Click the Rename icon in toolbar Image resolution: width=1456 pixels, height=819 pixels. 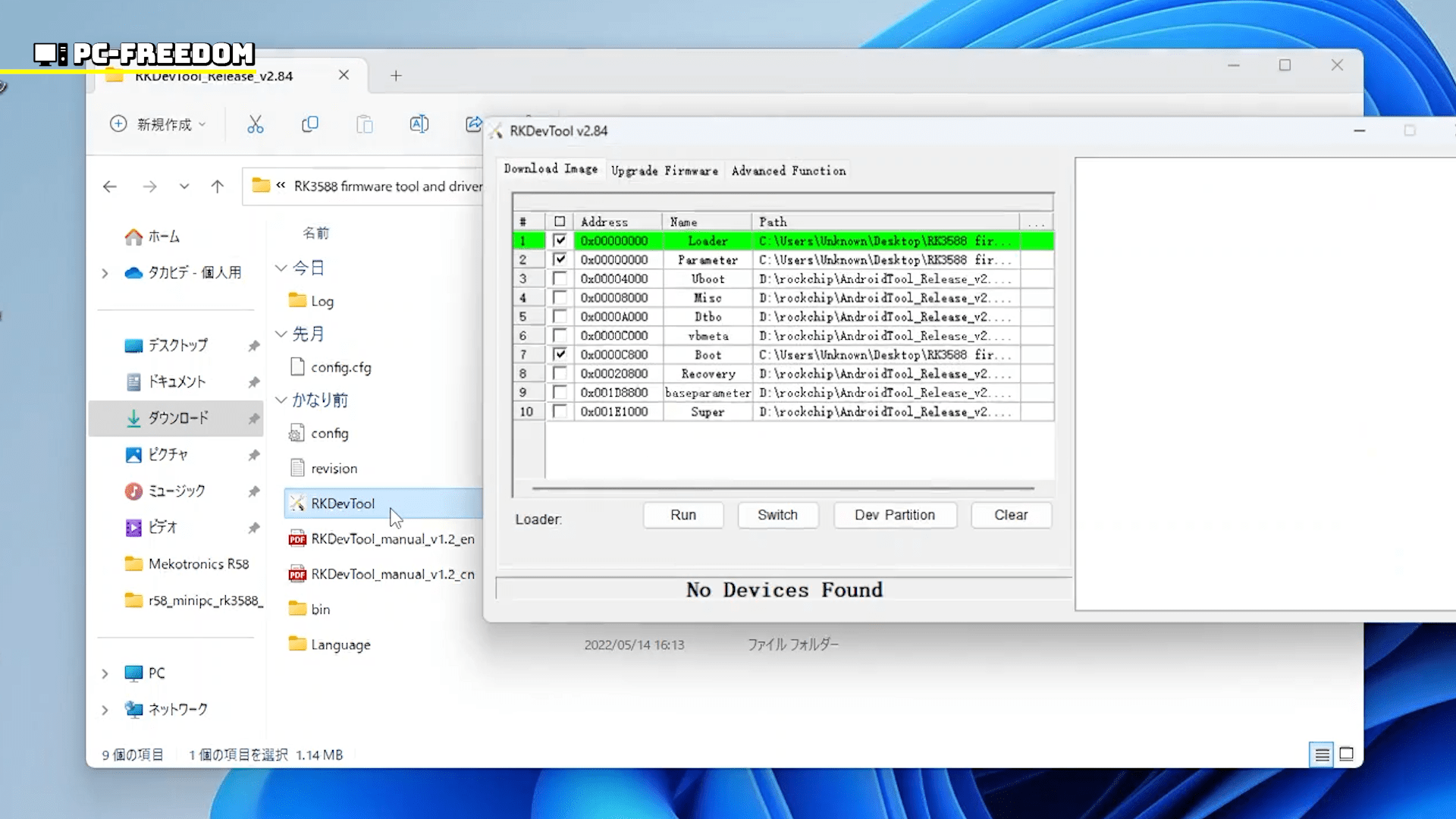click(419, 124)
